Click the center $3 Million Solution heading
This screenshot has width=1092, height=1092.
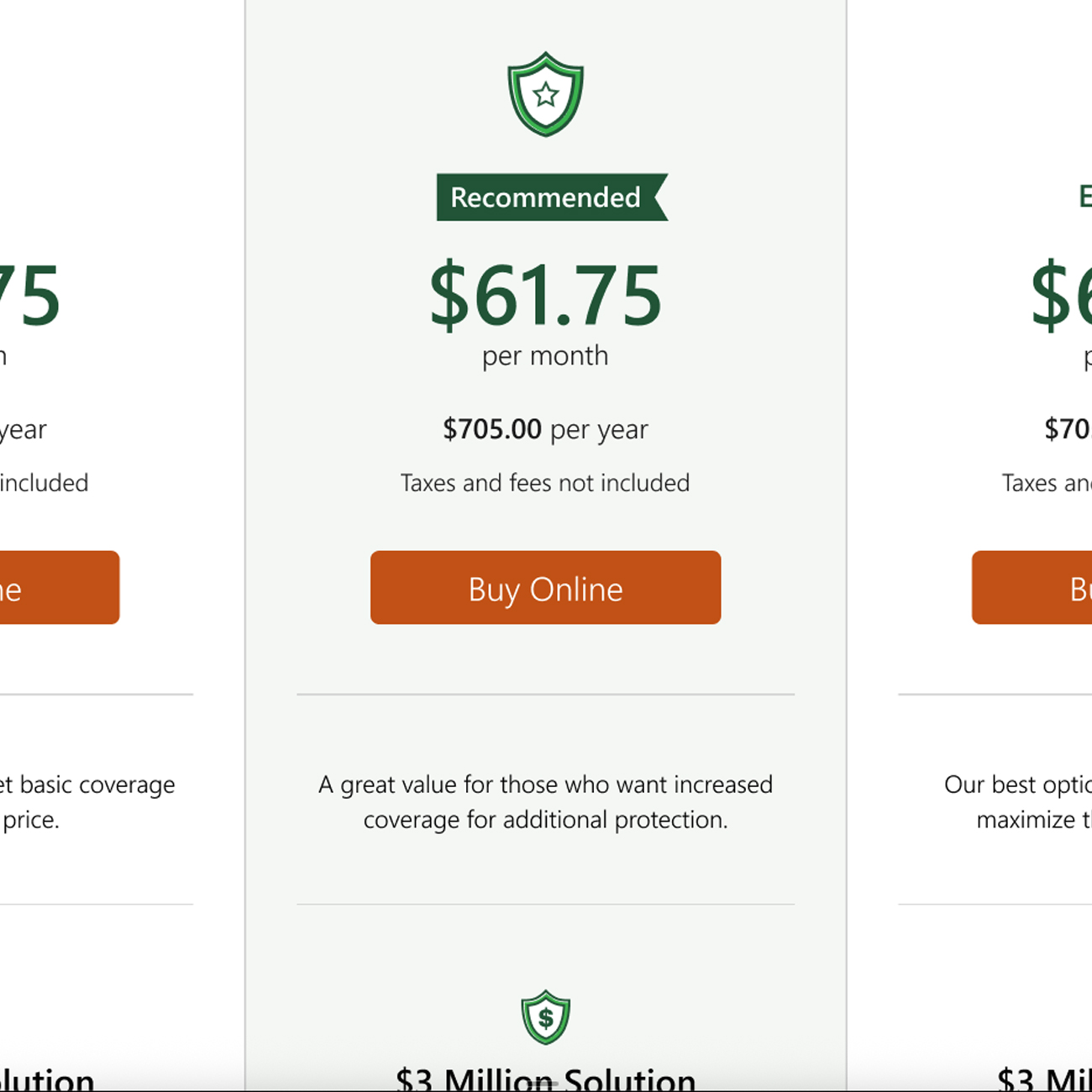pyautogui.click(x=545, y=1078)
